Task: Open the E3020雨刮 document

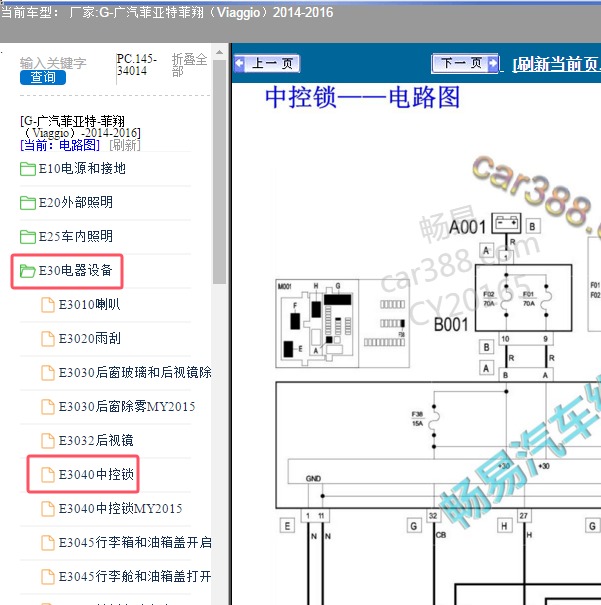Action: pos(89,338)
